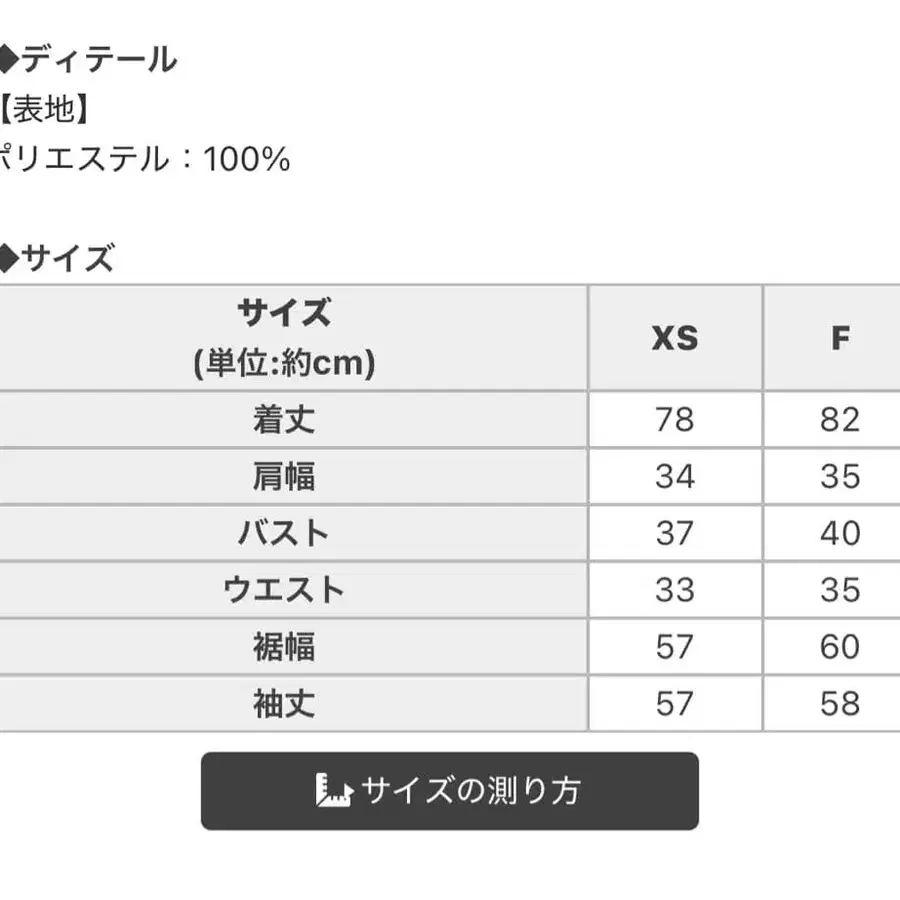The height and width of the screenshot is (900, 900).
Task: Click the サイズ (単位:約cm) header cell
Action: point(284,338)
